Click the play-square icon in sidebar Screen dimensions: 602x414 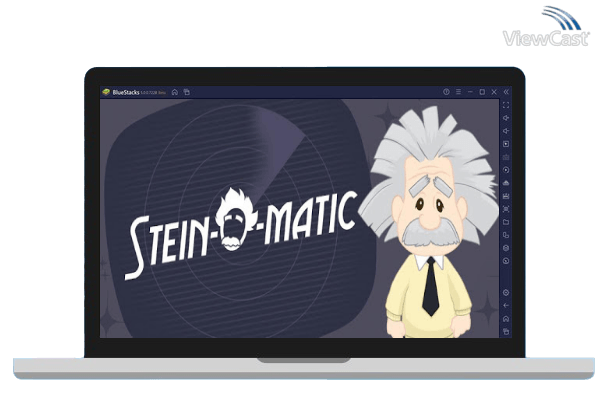coord(506,144)
